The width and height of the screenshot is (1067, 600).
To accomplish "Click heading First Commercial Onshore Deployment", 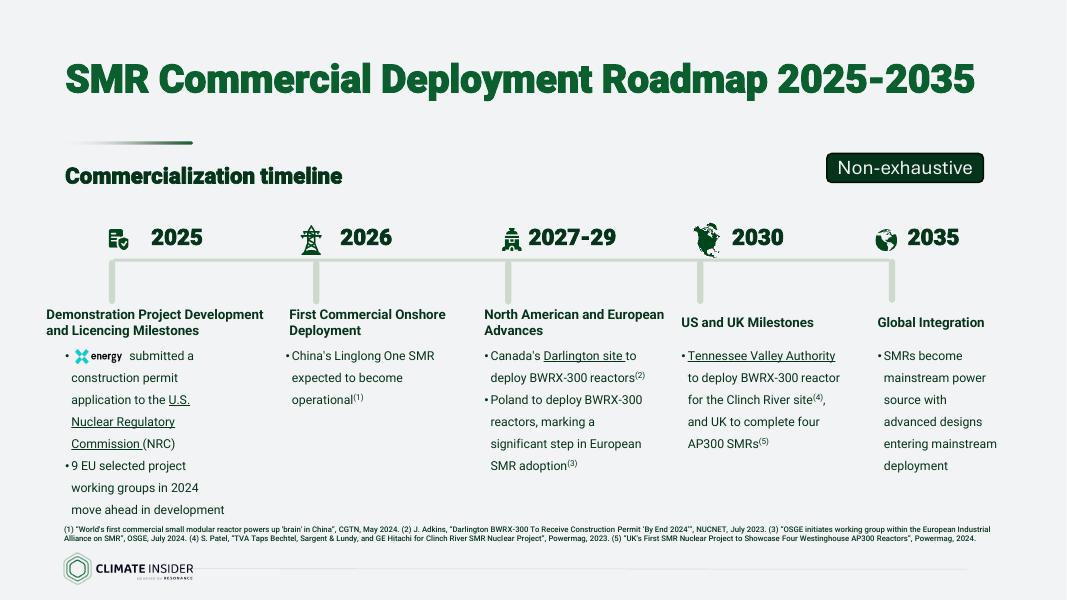I will pos(367,322).
